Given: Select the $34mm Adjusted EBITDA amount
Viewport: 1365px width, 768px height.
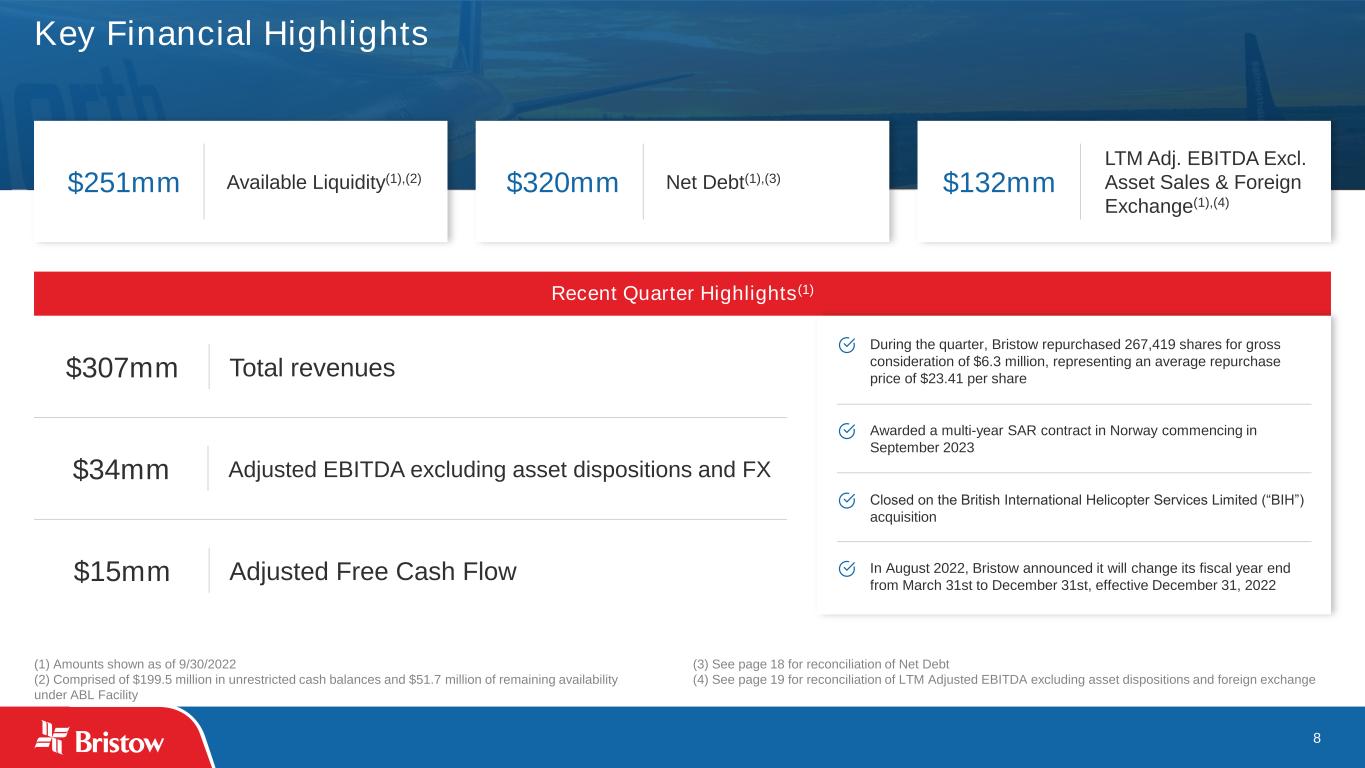Looking at the screenshot, I should coord(121,470).
